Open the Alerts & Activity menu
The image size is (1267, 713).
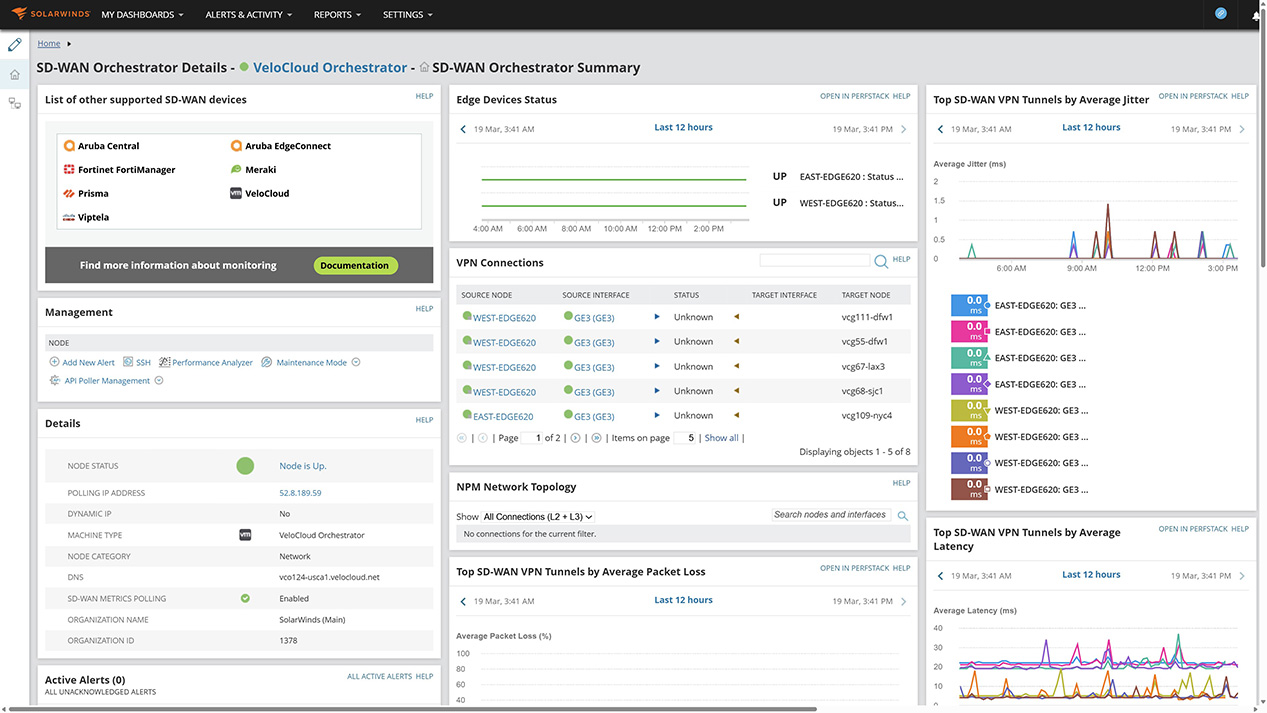click(x=247, y=14)
